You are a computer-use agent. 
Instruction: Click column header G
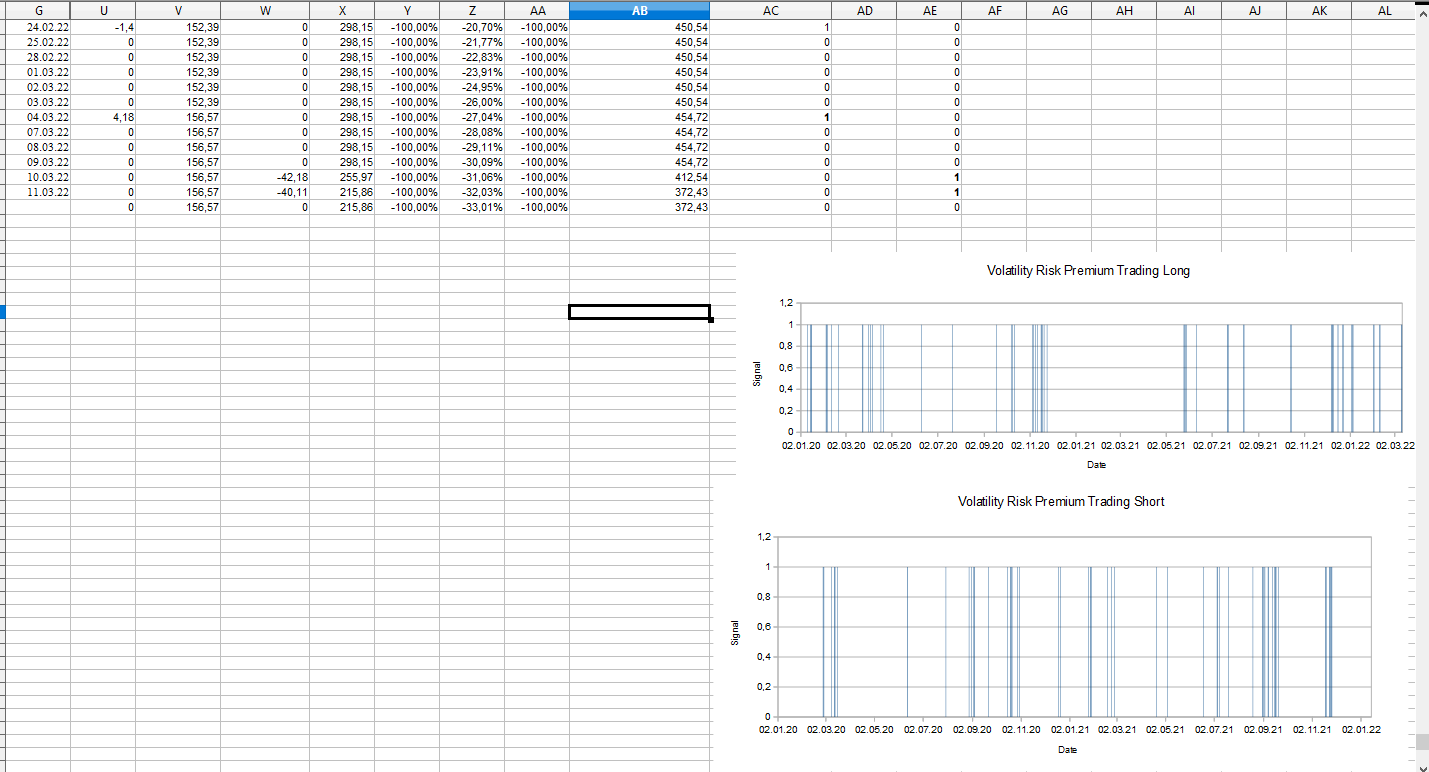[38, 10]
